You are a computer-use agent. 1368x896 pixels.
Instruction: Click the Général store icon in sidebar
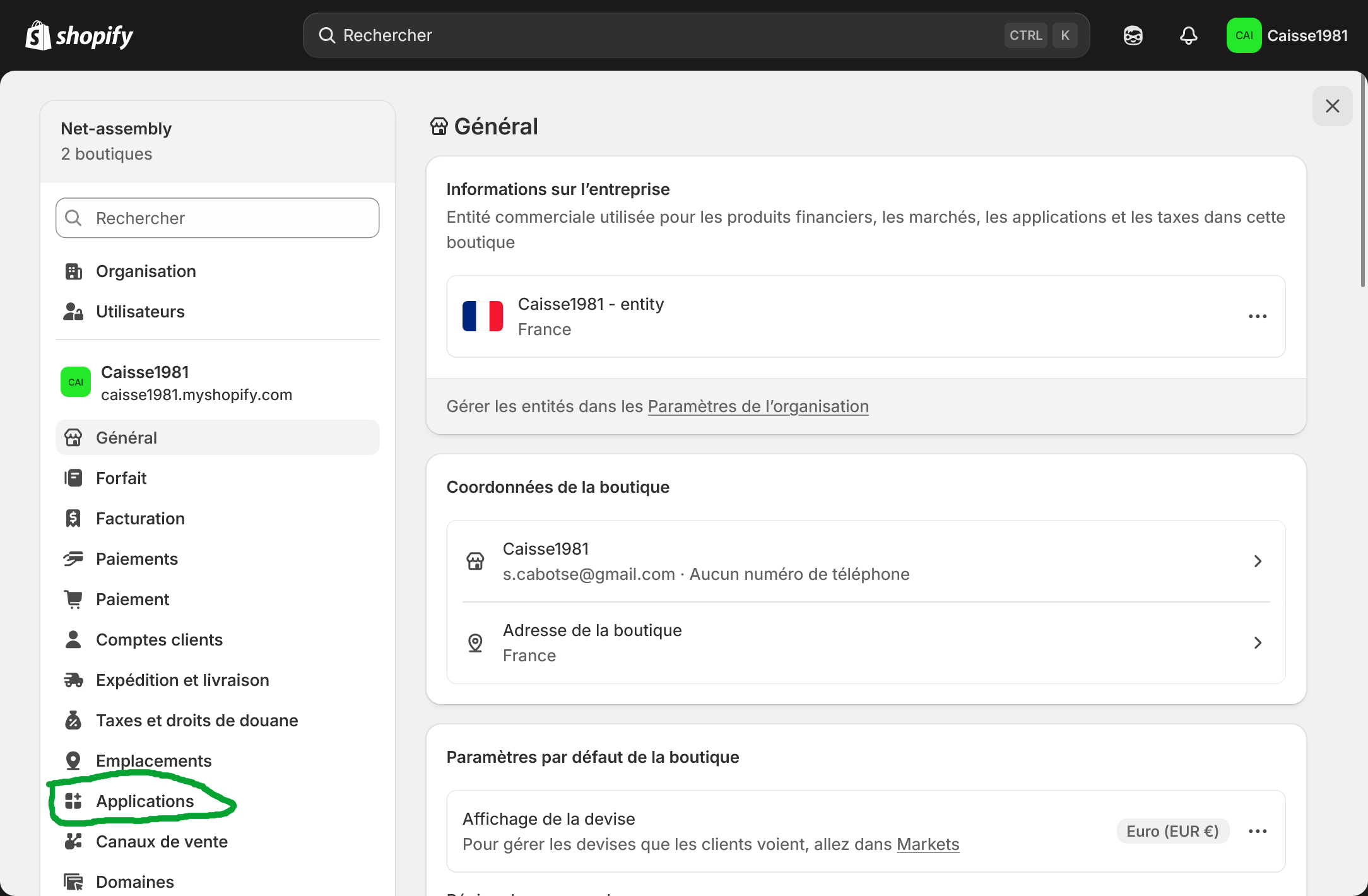pyautogui.click(x=73, y=438)
